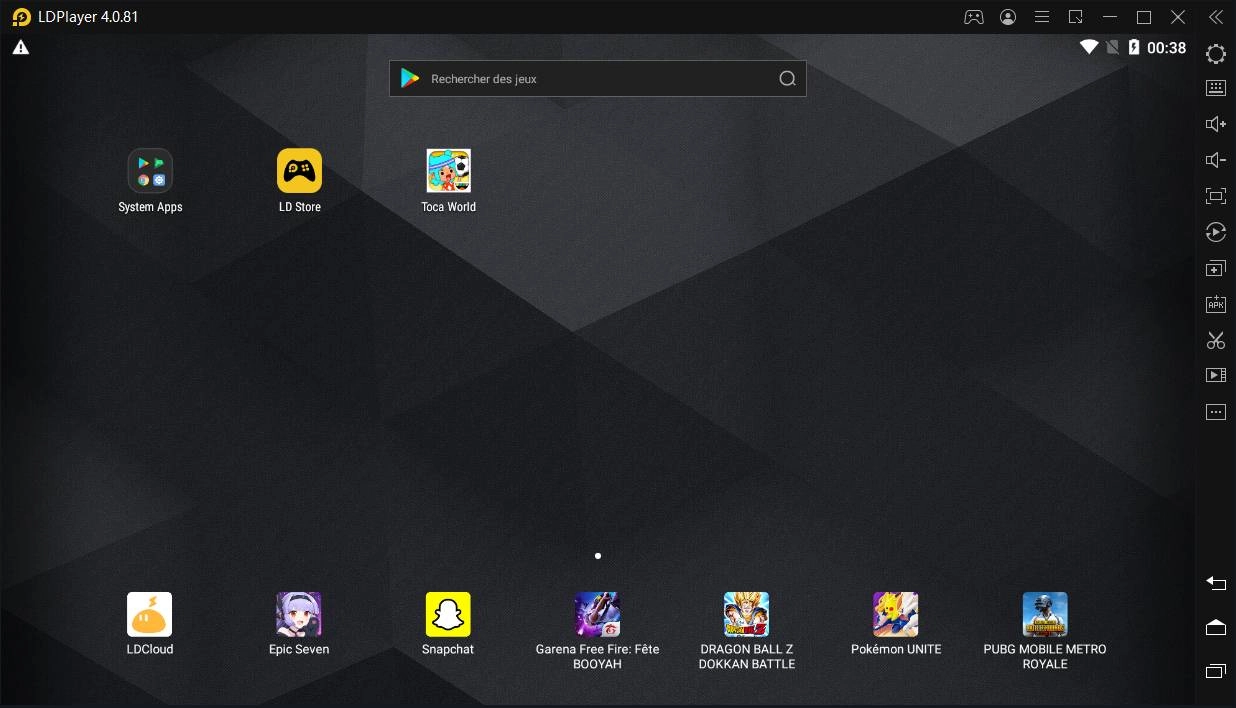The height and width of the screenshot is (708, 1236).
Task: Install APK via sidebar APK button
Action: [1216, 305]
